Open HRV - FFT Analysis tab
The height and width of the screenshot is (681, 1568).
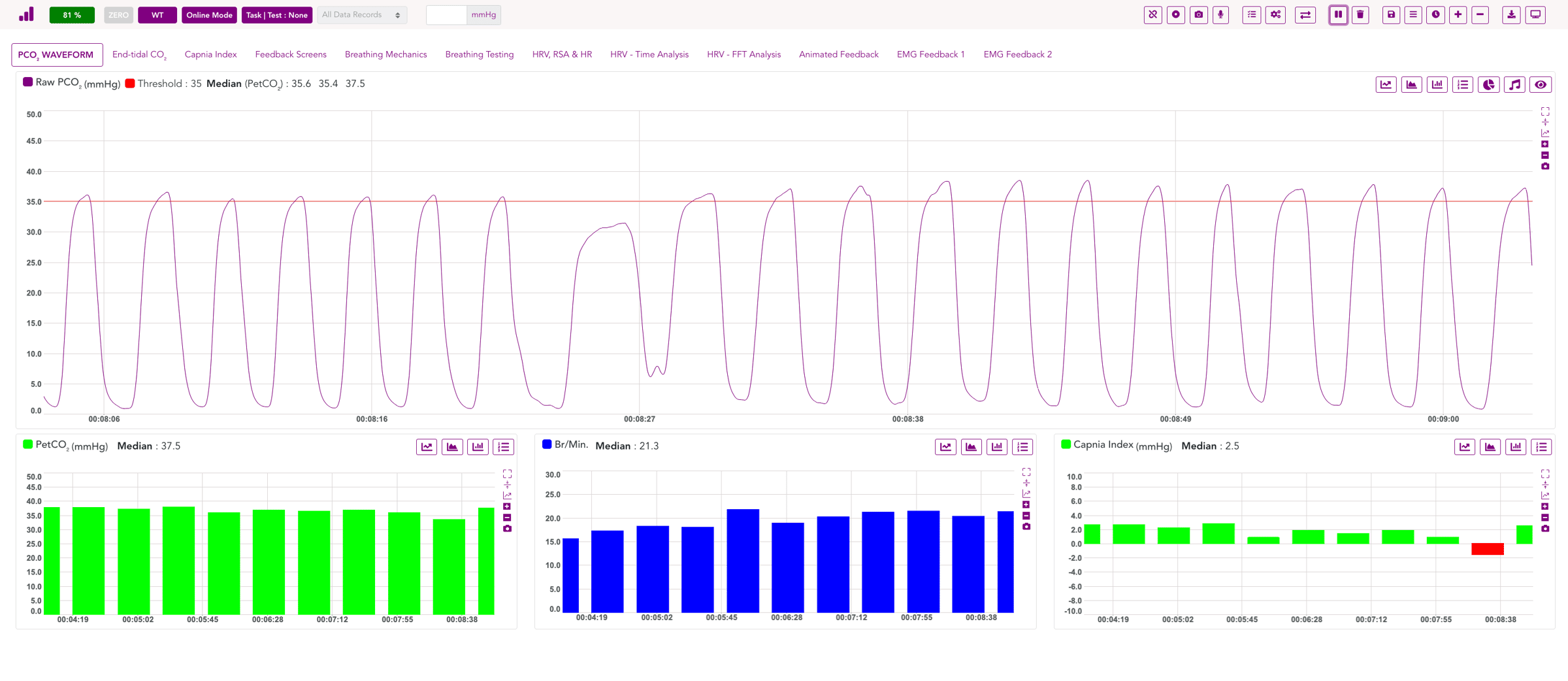[743, 54]
